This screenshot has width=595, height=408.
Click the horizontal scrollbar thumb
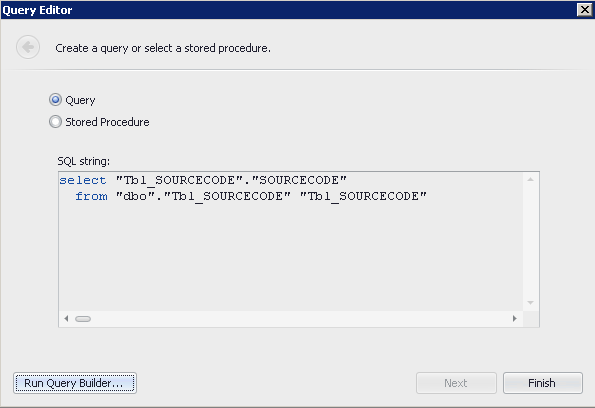(83, 319)
